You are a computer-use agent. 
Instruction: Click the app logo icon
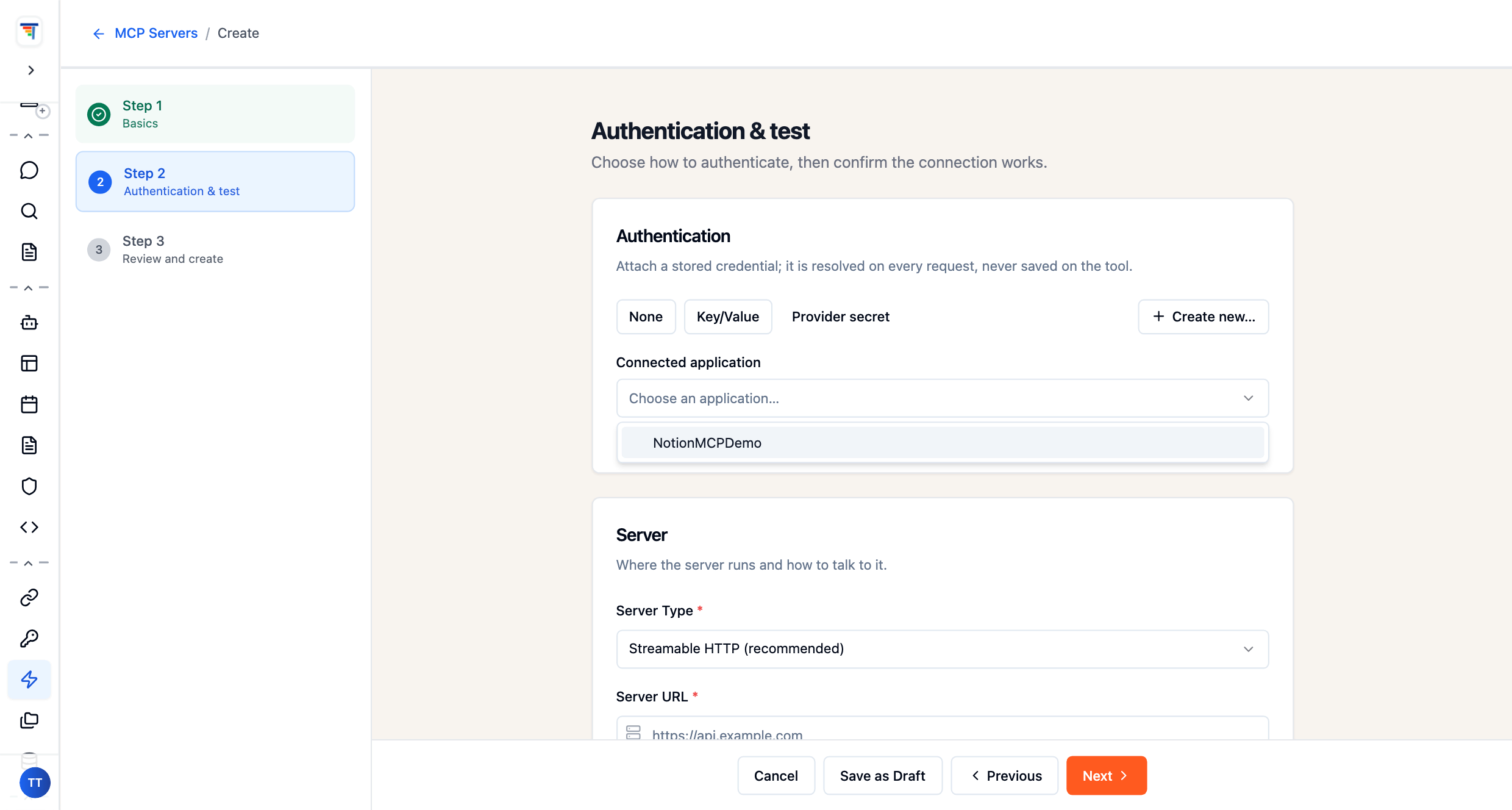tap(29, 32)
